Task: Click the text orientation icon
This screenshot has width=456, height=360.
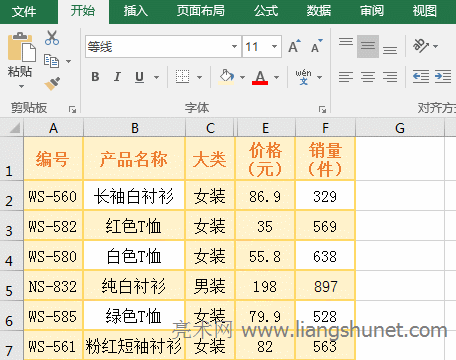Action: point(421,46)
